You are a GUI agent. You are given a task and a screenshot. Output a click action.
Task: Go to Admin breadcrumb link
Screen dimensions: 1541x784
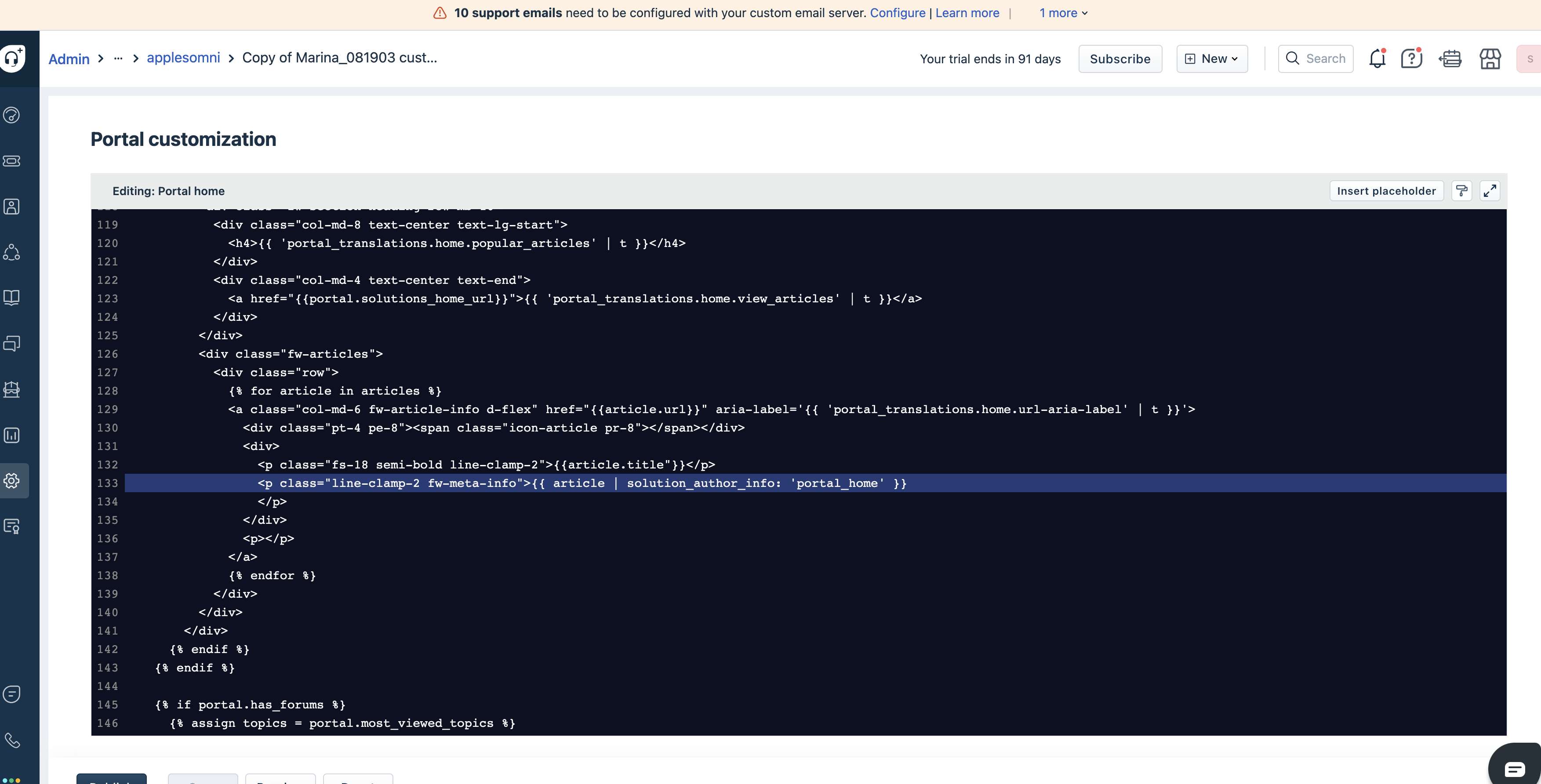69,58
